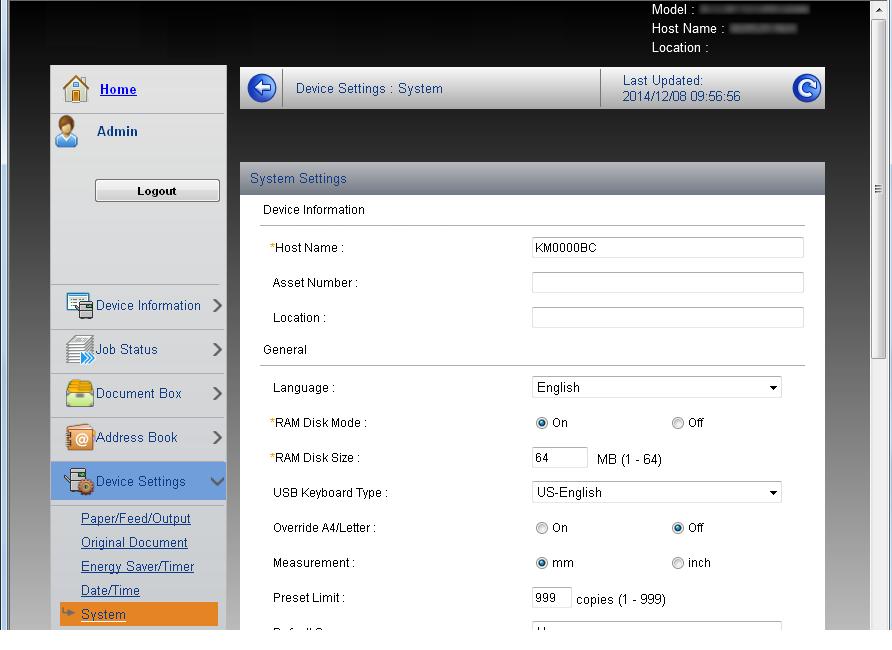Viewport: 892px width, 650px height.
Task: Open the Job Status menu
Action: [138, 350]
